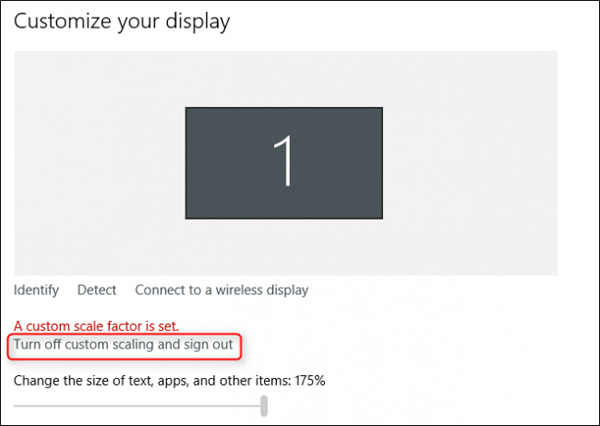Click the Identify link
The height and width of the screenshot is (426, 600).
click(36, 290)
